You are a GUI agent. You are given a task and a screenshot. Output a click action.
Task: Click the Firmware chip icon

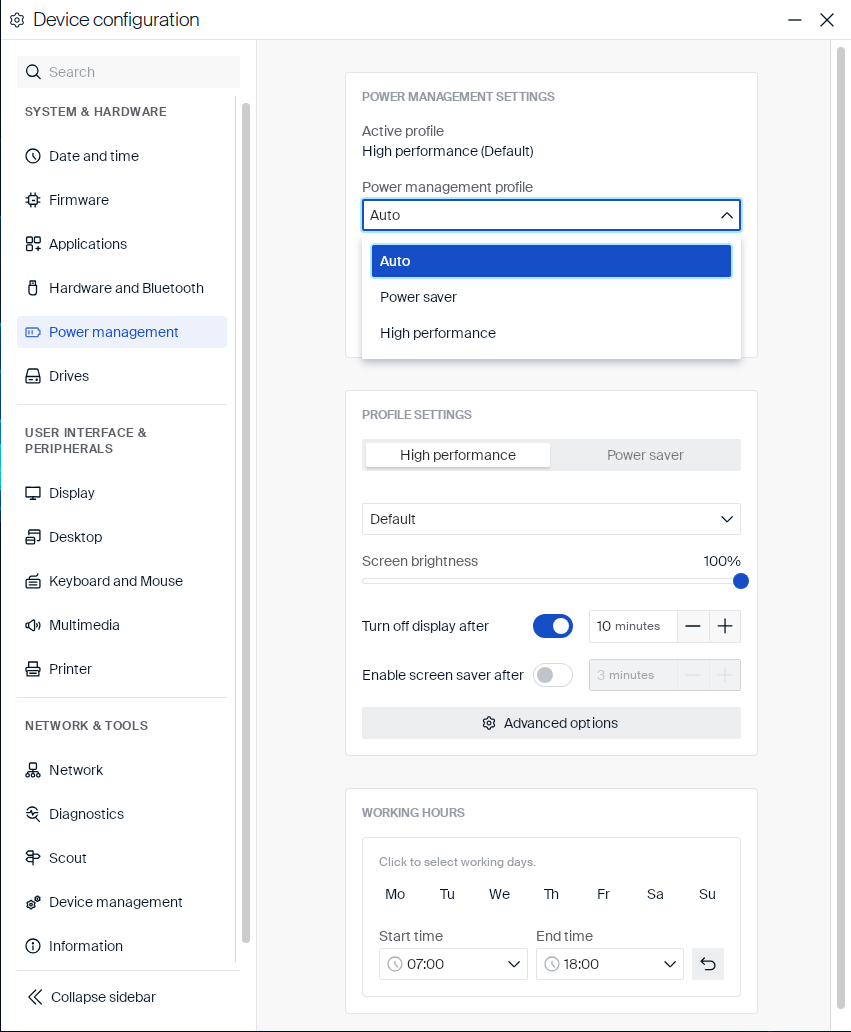pyautogui.click(x=33, y=200)
